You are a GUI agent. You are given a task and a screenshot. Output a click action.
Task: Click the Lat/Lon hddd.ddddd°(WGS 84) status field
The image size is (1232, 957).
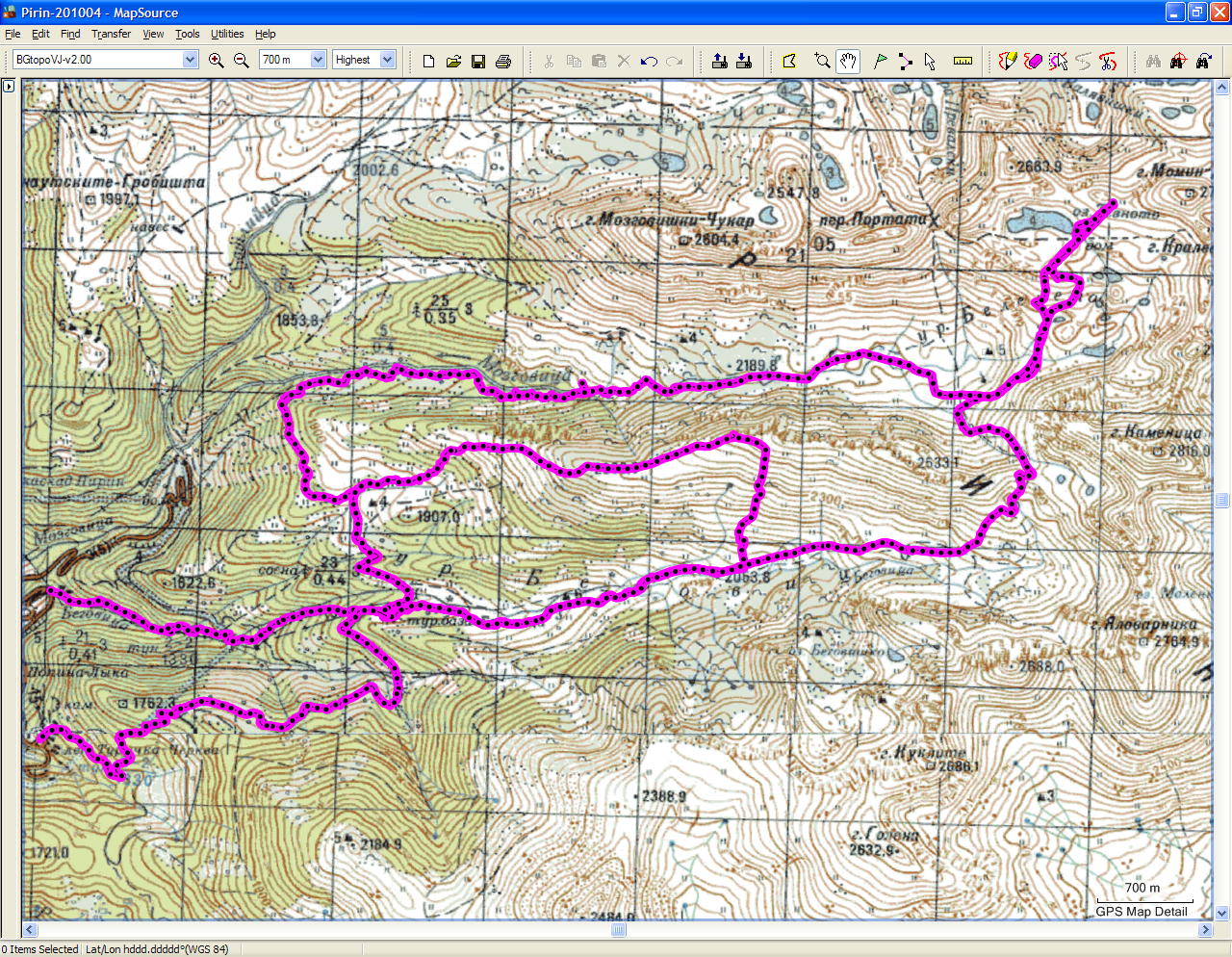point(157,949)
